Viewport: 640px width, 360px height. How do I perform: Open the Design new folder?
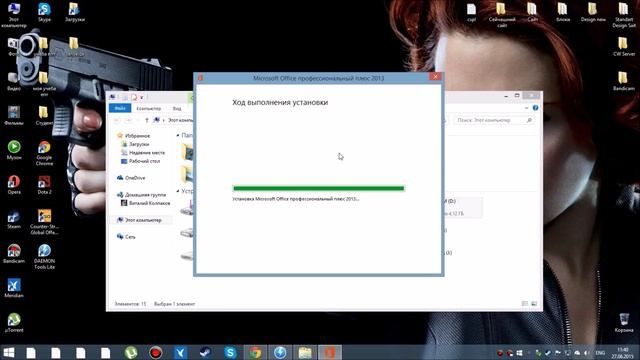tap(593, 12)
